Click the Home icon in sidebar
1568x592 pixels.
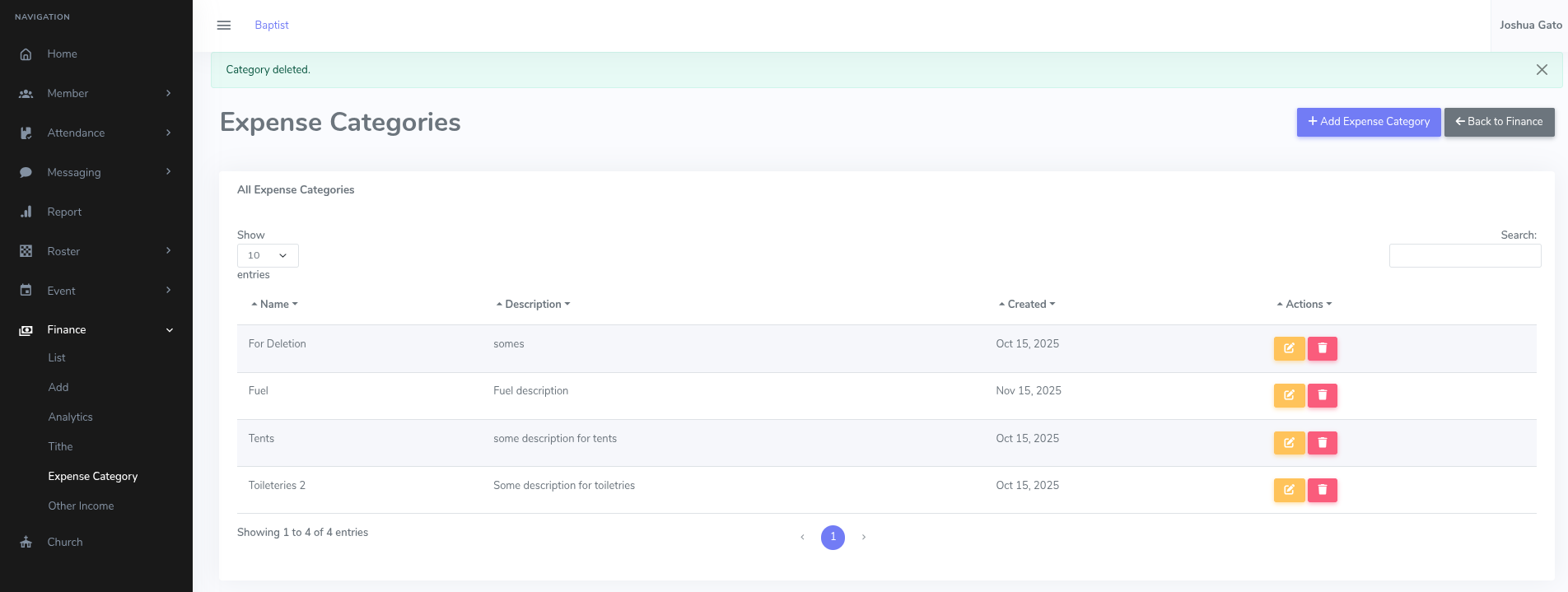pyautogui.click(x=26, y=54)
